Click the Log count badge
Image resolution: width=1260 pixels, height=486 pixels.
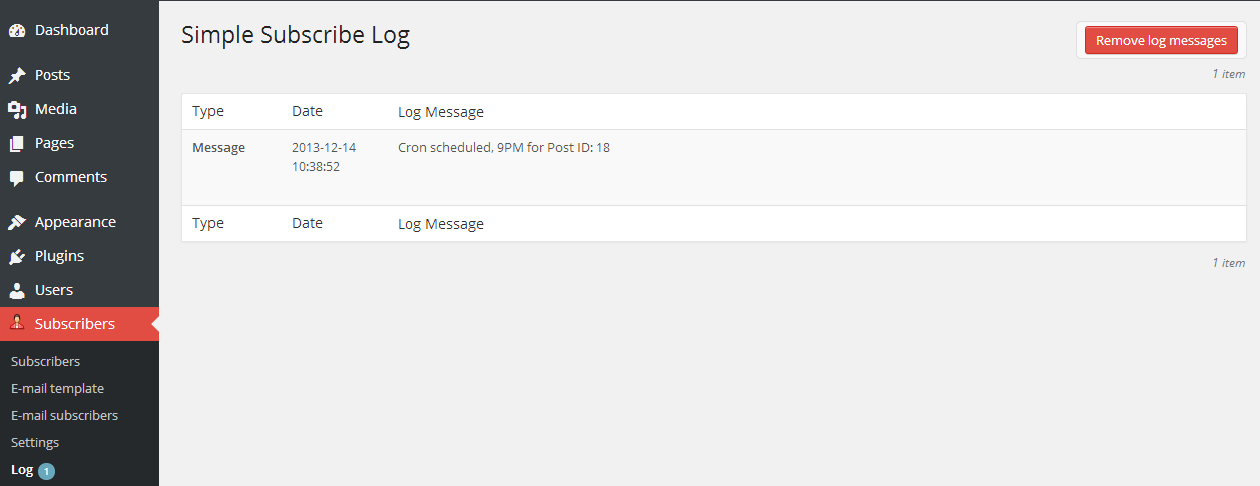(x=47, y=470)
